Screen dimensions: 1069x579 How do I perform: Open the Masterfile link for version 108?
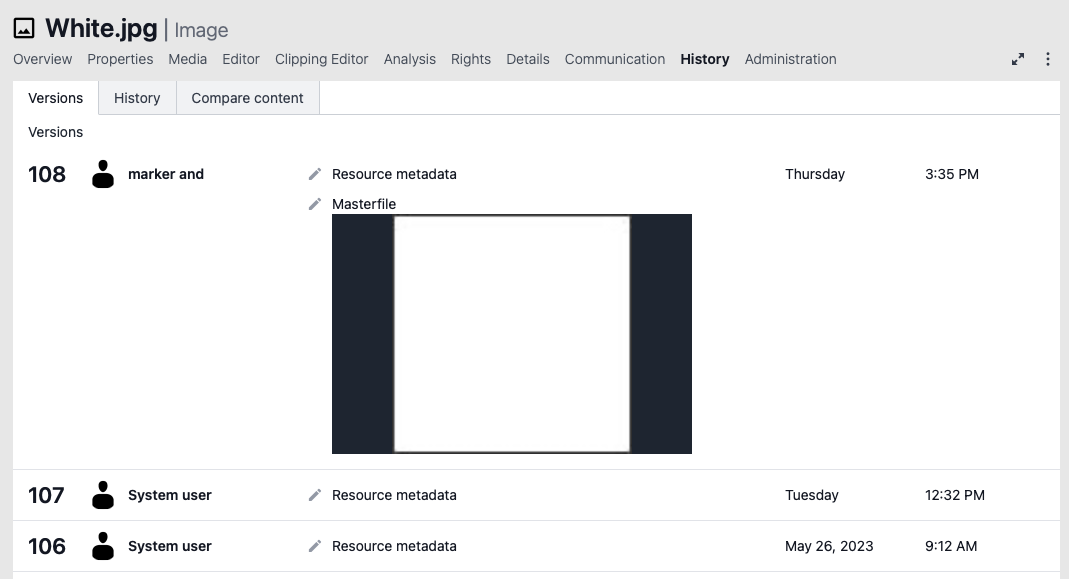tap(363, 204)
